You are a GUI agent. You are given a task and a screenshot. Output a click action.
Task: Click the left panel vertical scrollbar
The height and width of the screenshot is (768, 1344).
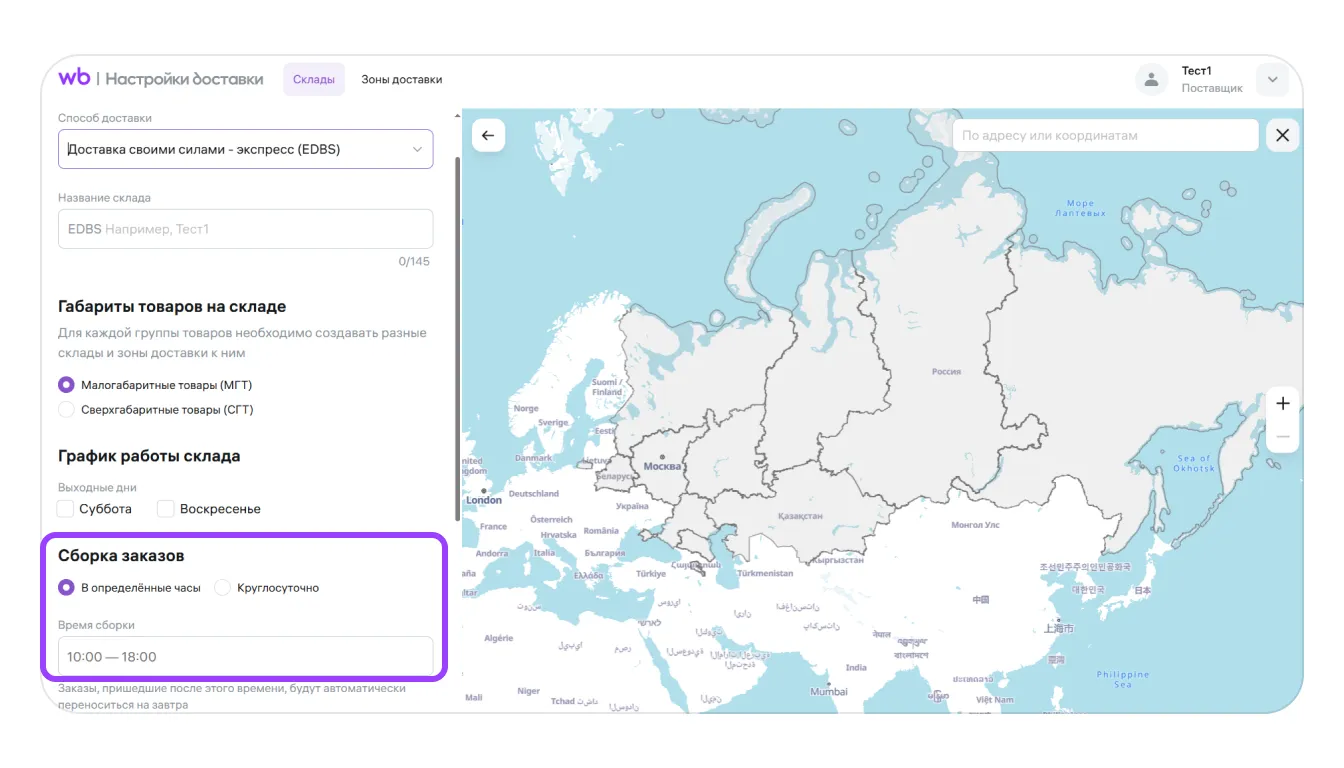point(457,340)
